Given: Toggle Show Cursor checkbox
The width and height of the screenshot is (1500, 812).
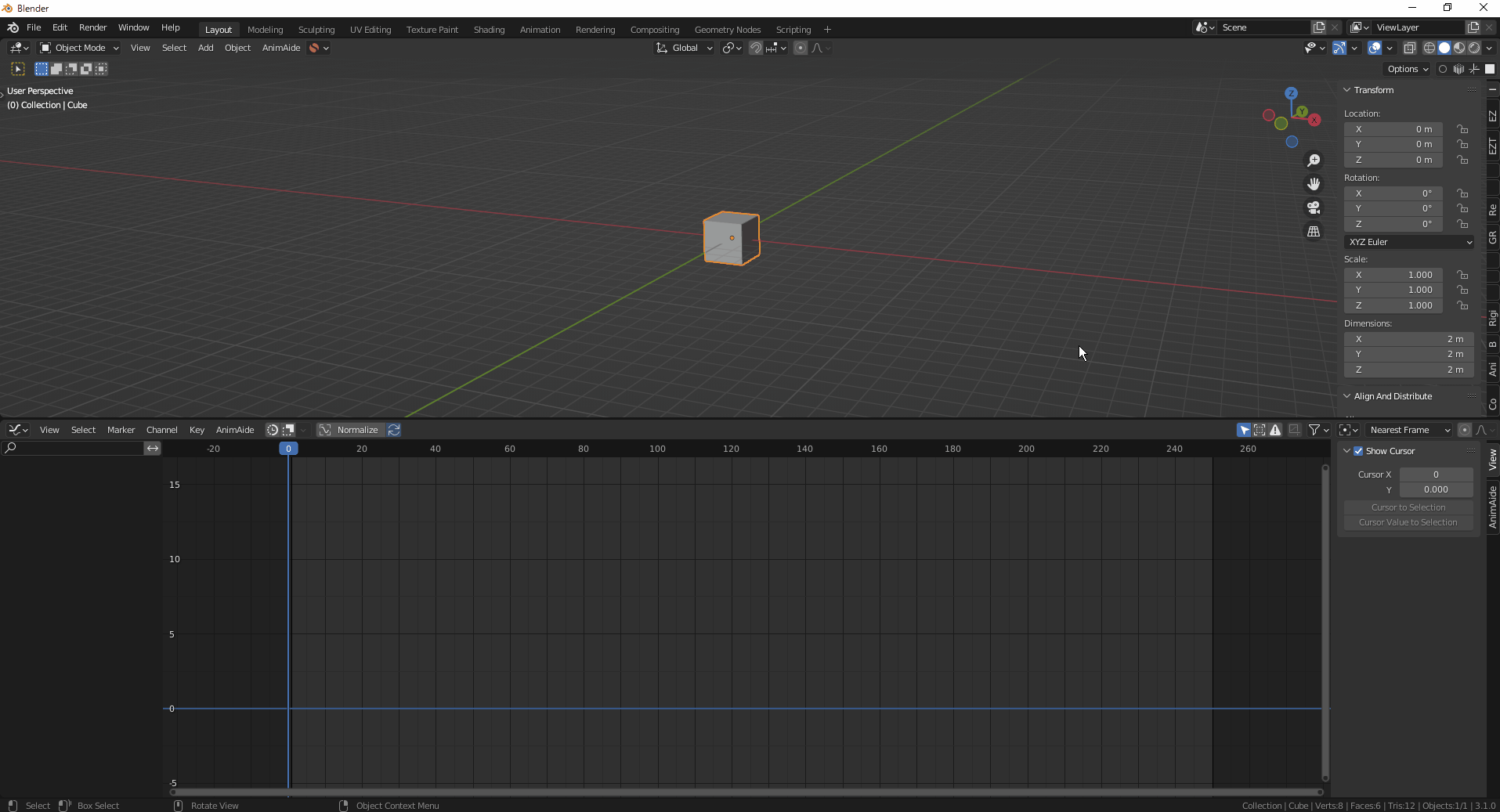Looking at the screenshot, I should pos(1358,451).
